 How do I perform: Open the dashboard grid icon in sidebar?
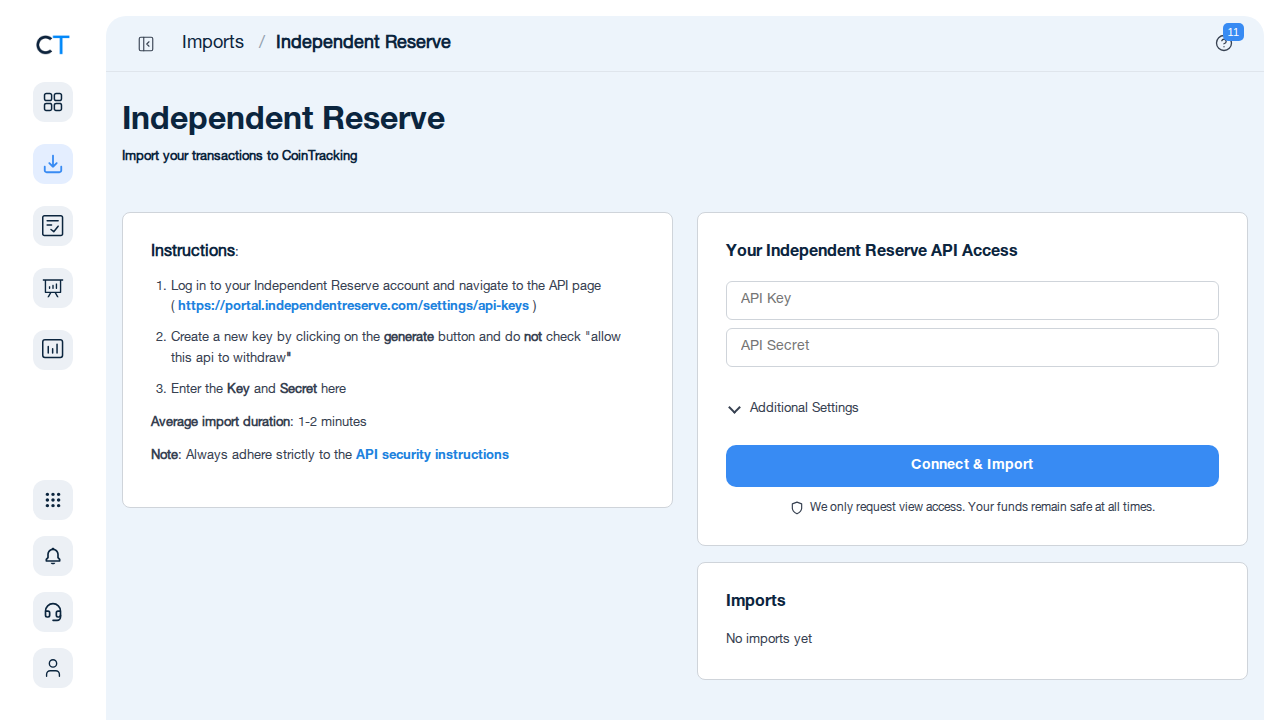53,102
